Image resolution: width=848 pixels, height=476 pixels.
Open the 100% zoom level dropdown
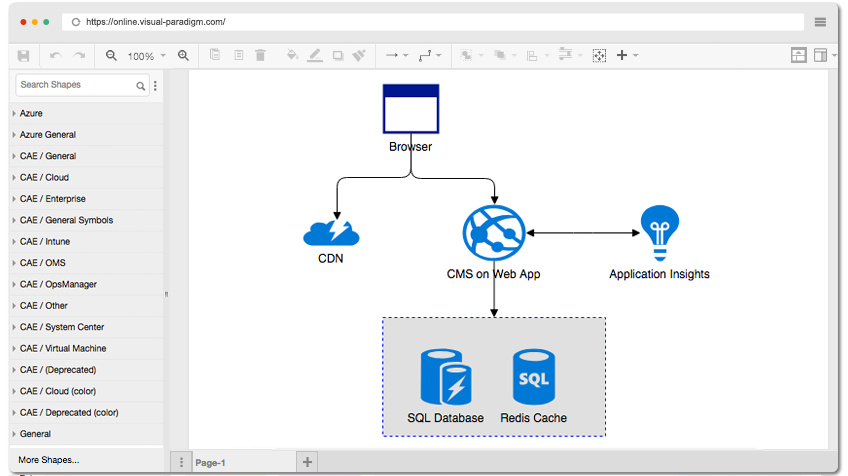click(x=147, y=56)
